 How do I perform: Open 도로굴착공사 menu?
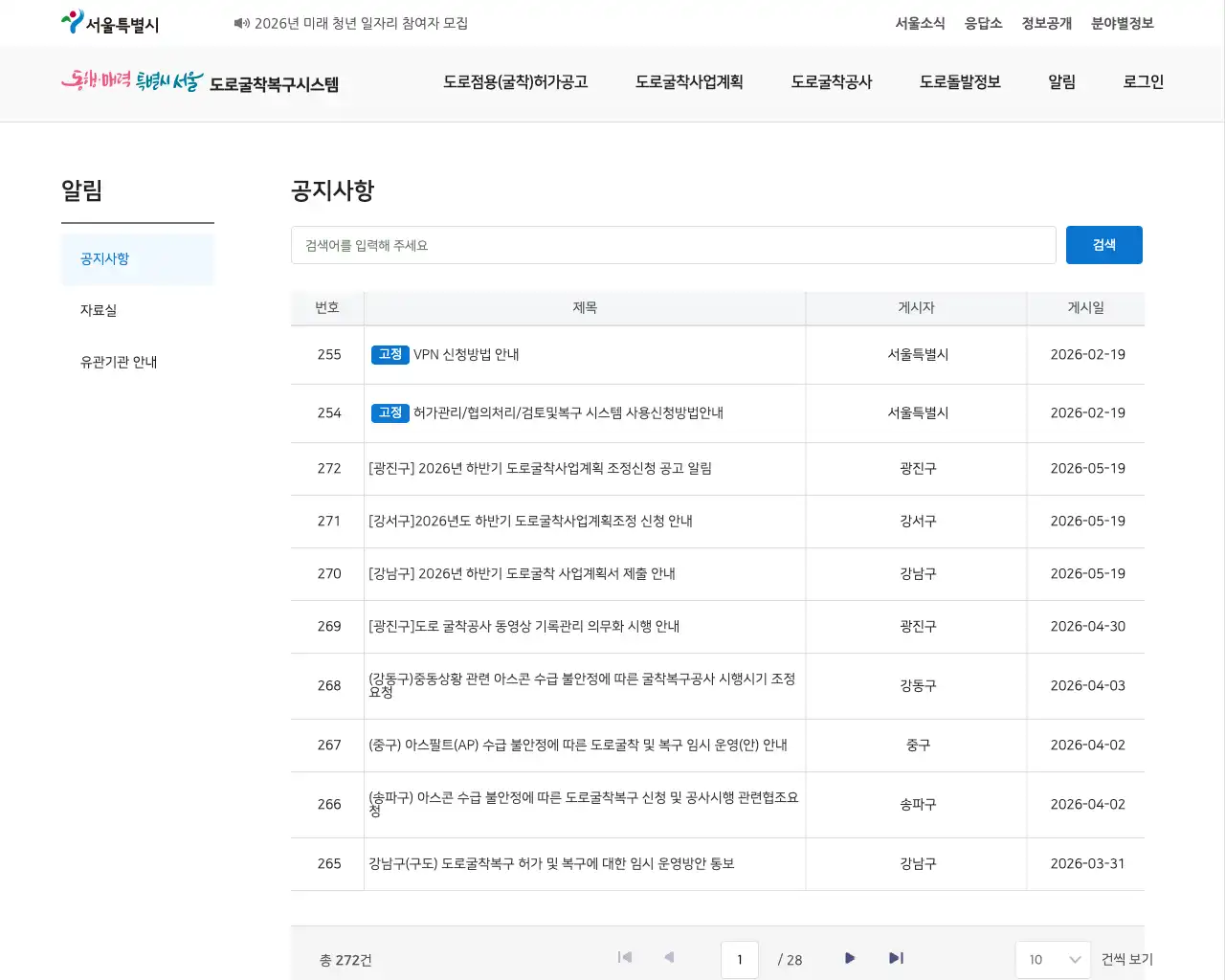[832, 82]
